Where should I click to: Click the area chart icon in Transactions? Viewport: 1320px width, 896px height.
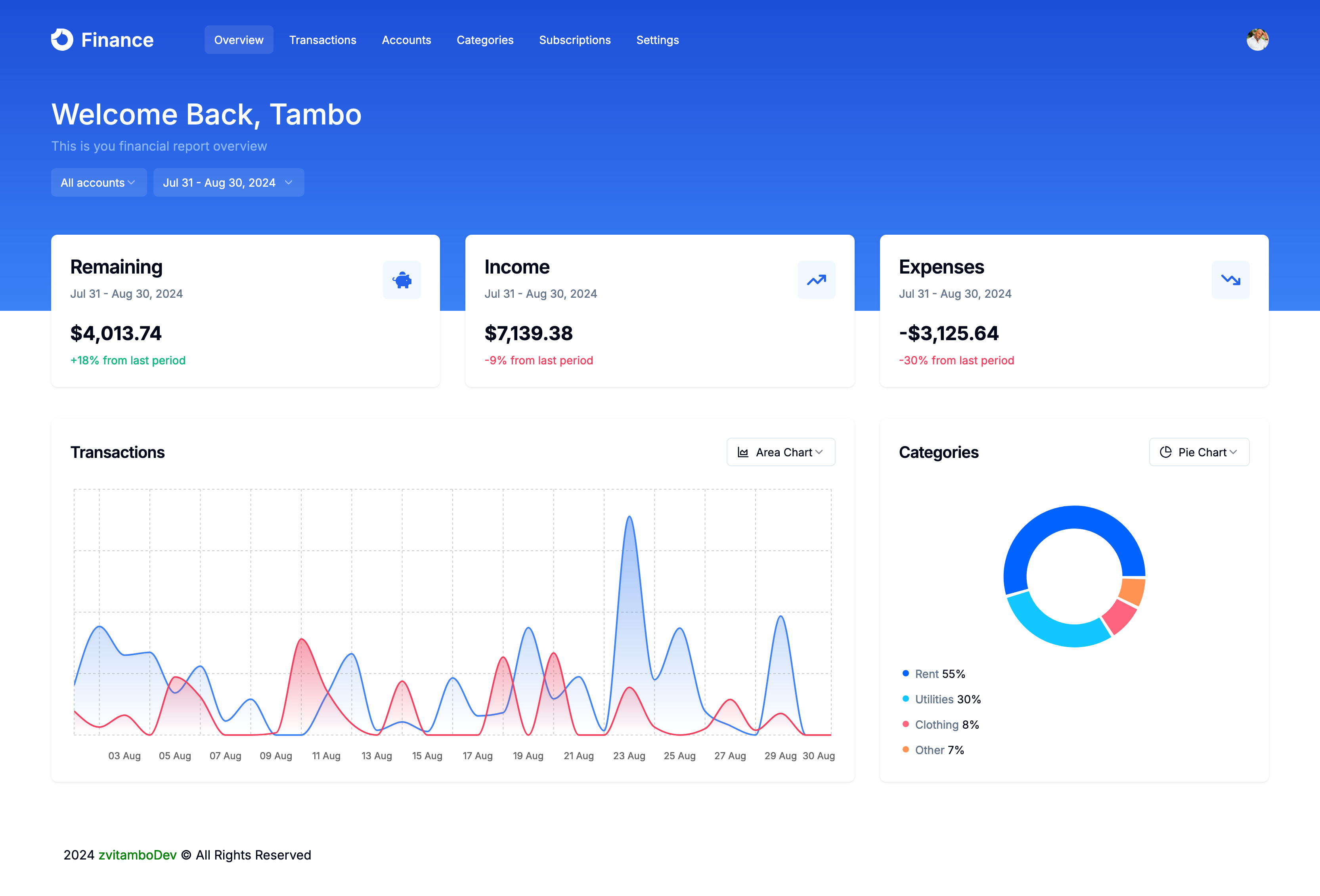[743, 452]
